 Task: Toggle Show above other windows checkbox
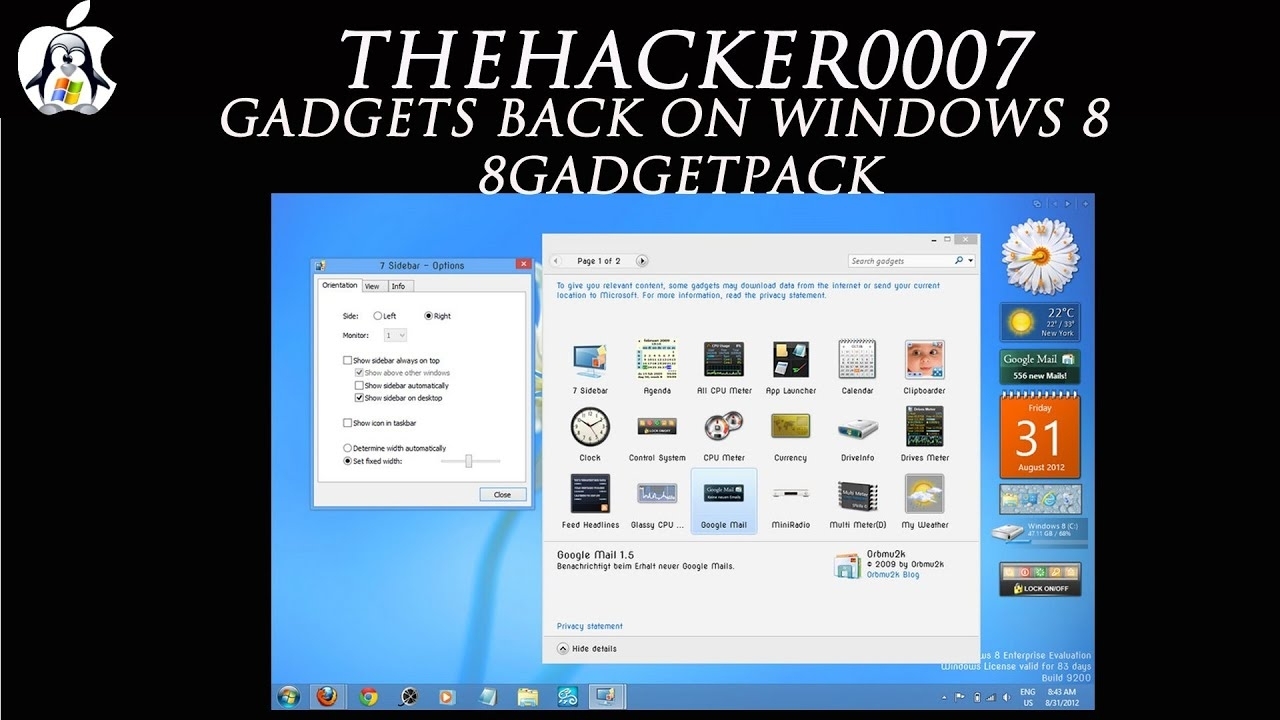[x=359, y=373]
